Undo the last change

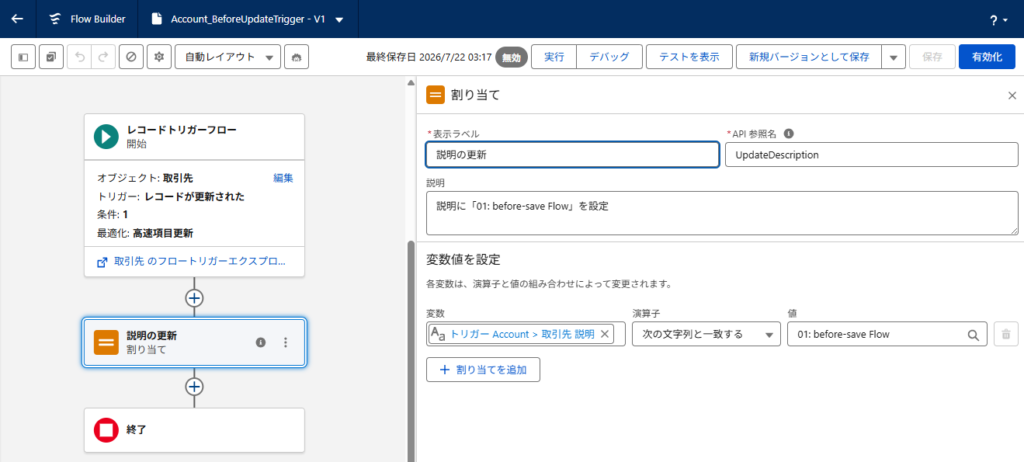pyautogui.click(x=80, y=57)
